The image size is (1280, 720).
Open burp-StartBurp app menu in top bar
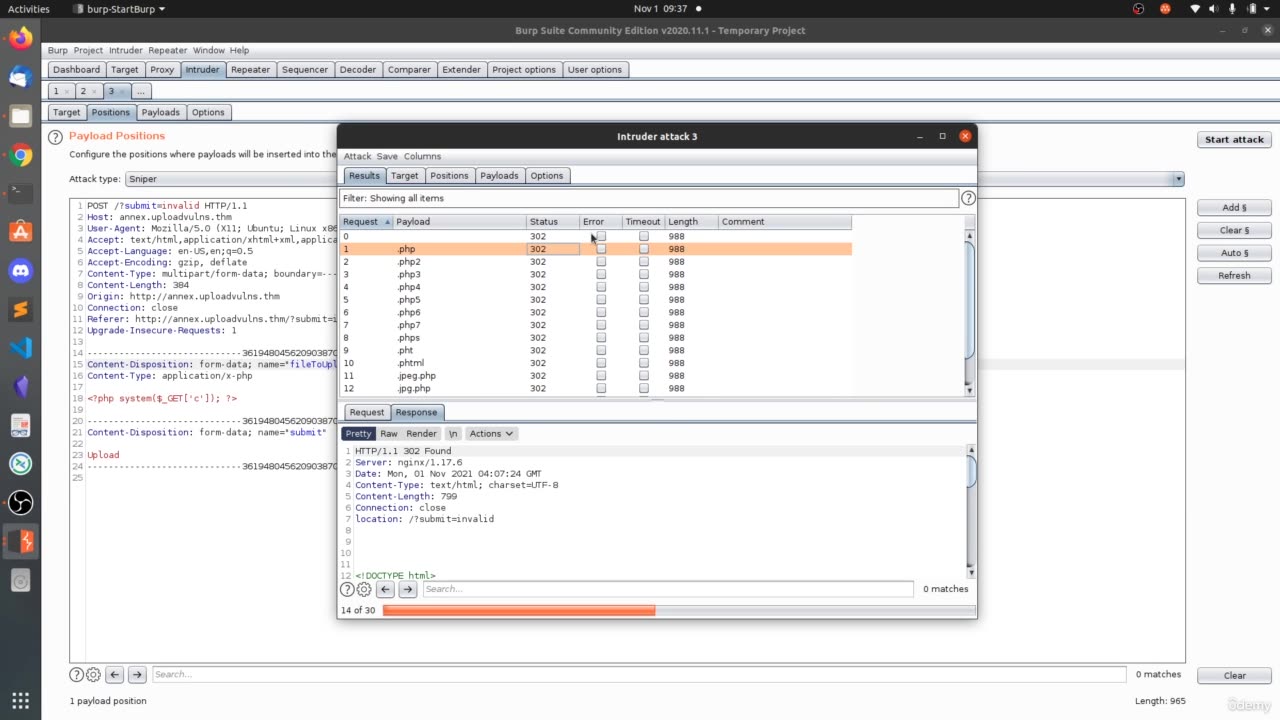119,9
